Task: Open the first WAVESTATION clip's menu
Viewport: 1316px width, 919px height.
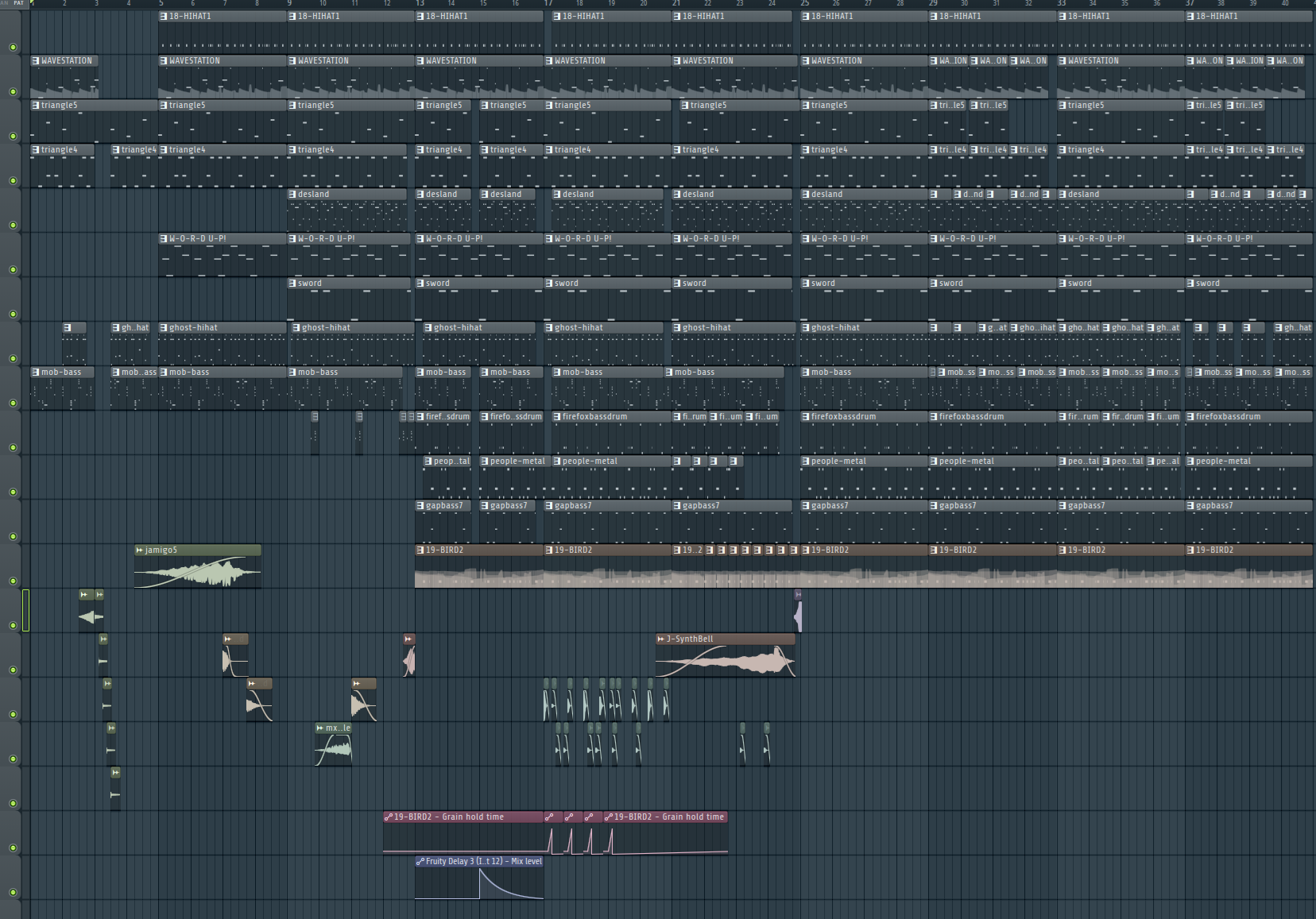Action: (x=36, y=60)
